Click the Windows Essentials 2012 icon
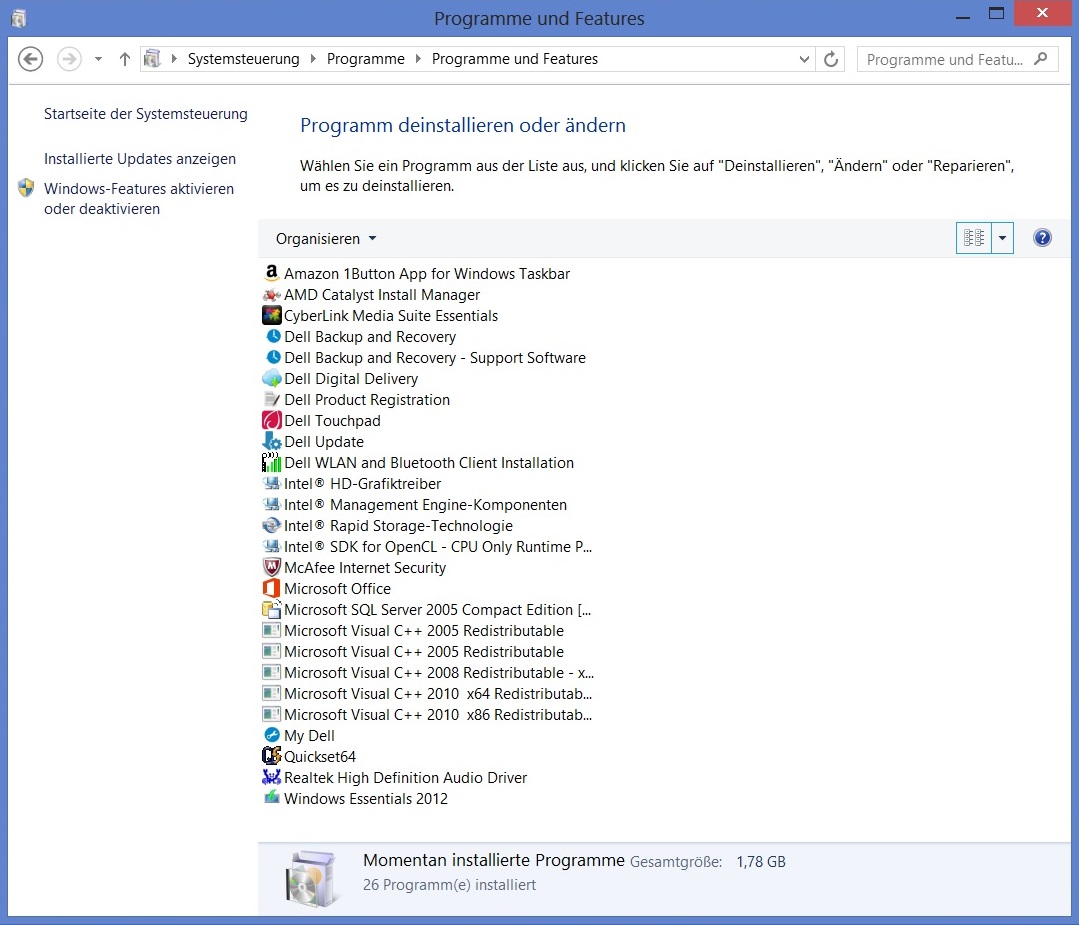The height and width of the screenshot is (925, 1079). pos(272,798)
